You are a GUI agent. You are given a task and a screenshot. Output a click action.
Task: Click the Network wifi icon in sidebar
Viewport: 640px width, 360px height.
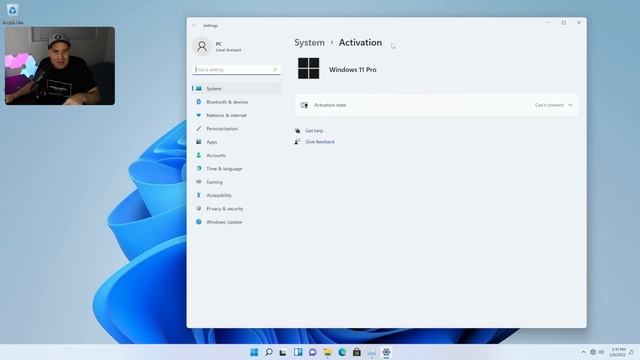199,115
